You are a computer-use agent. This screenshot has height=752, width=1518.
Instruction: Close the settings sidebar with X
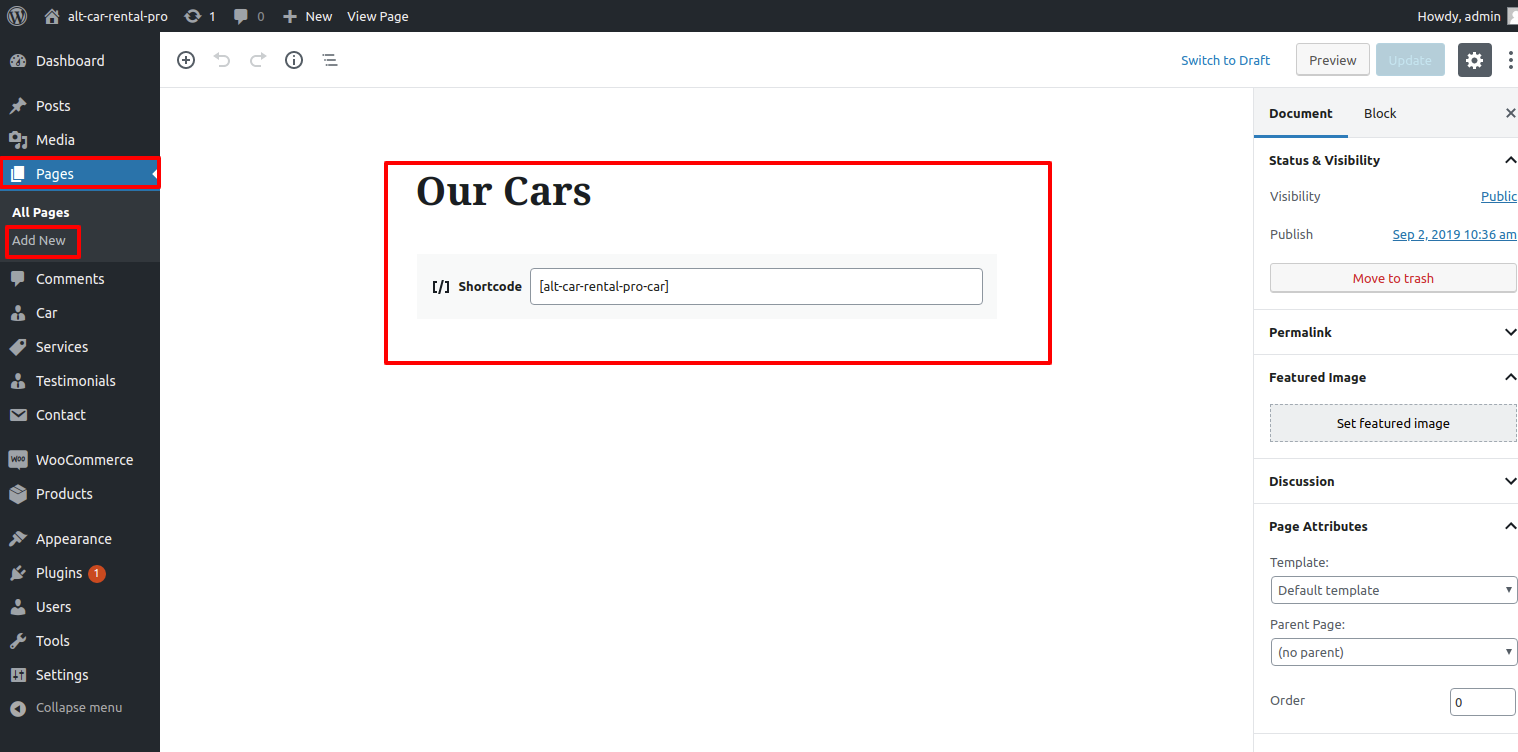1510,113
